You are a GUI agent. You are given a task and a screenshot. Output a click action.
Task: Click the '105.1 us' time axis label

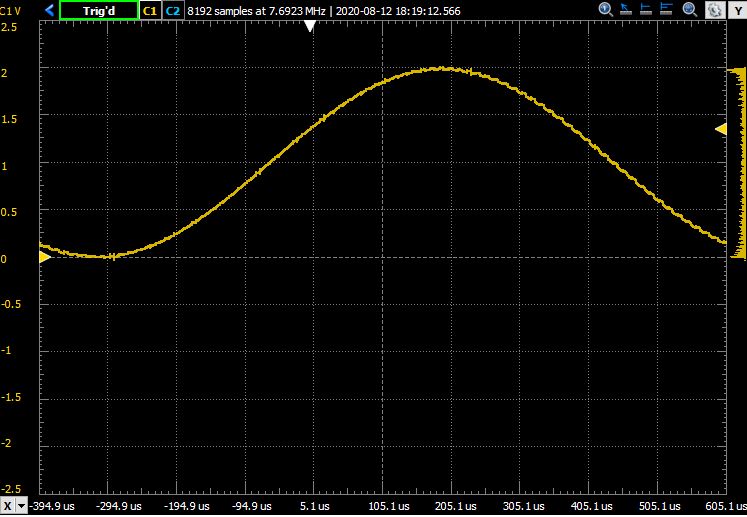click(389, 506)
